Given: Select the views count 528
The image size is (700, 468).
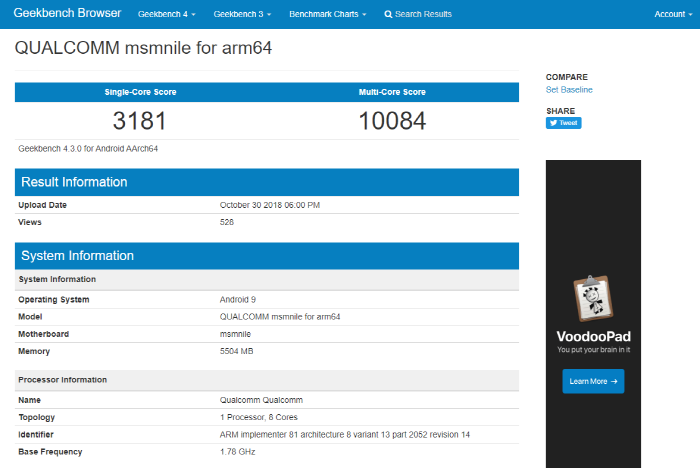Looking at the screenshot, I should pyautogui.click(x=226, y=222).
